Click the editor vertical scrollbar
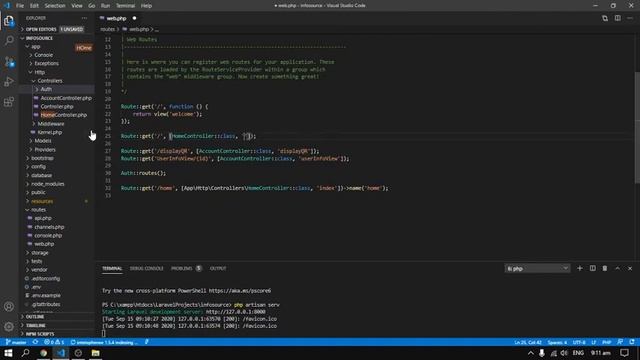Viewport: 640px width, 360px height. [637, 127]
